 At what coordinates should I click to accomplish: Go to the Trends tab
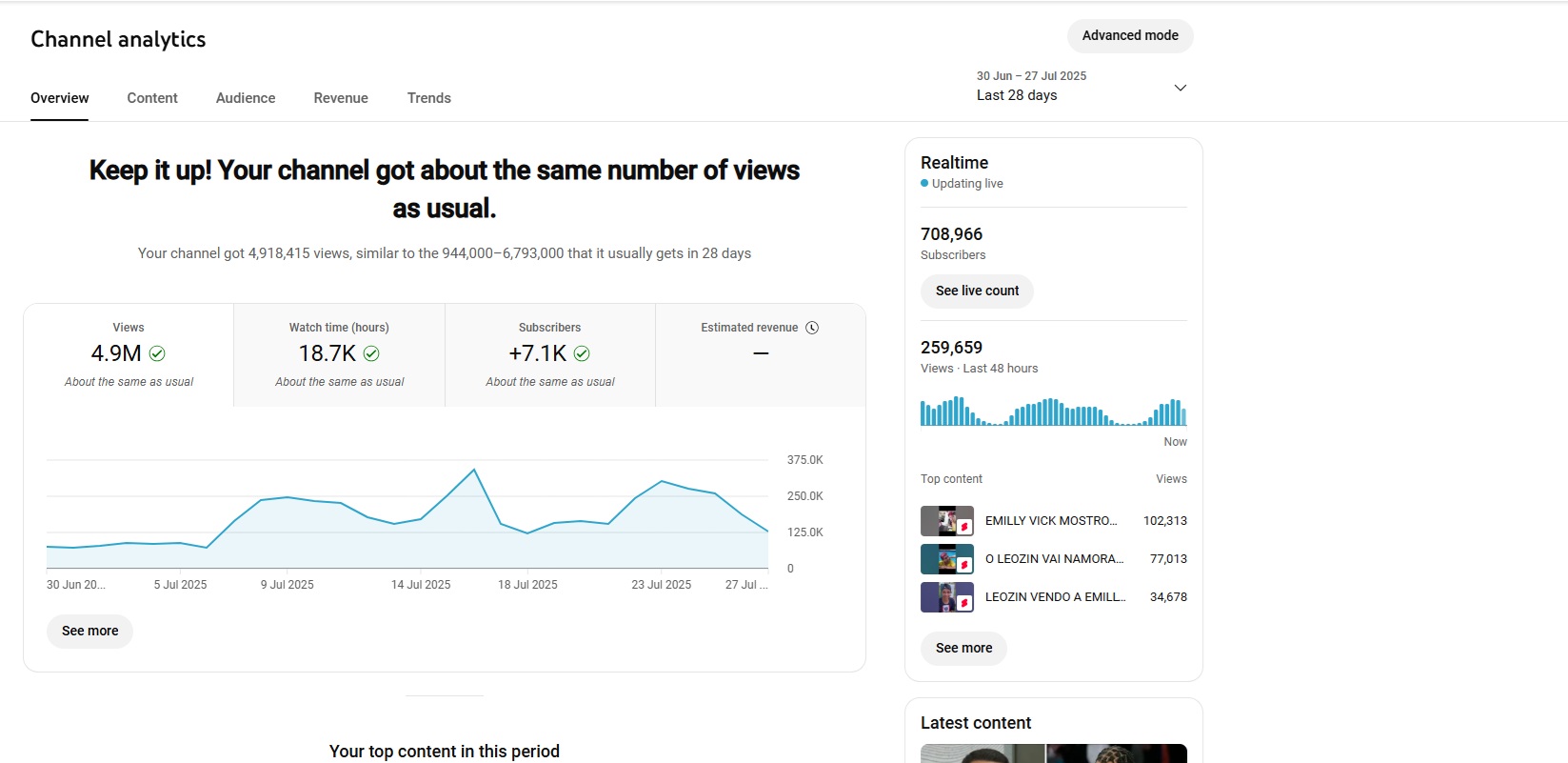[x=429, y=98]
